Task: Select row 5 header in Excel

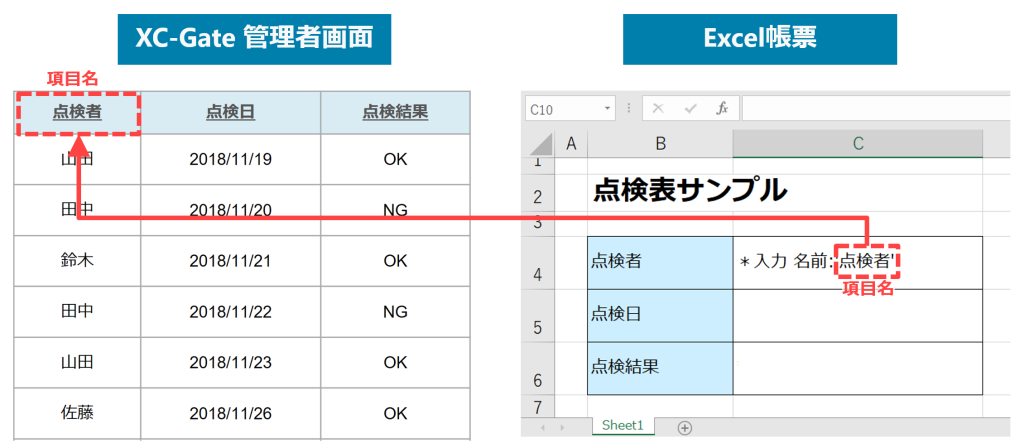Action: (537, 327)
